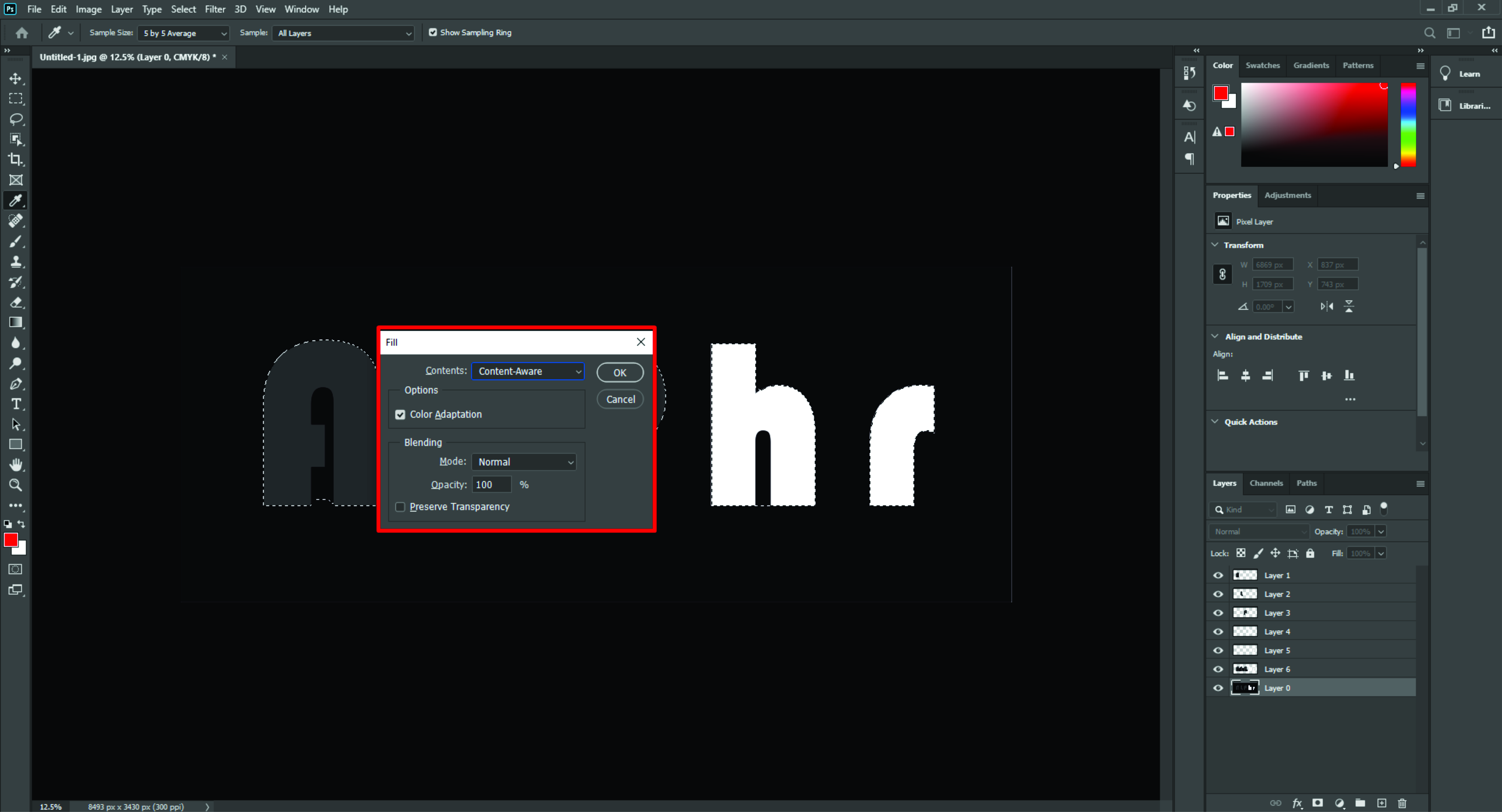Select the Horizontal Type tool
Viewport: 1502px width, 812px height.
point(16,404)
